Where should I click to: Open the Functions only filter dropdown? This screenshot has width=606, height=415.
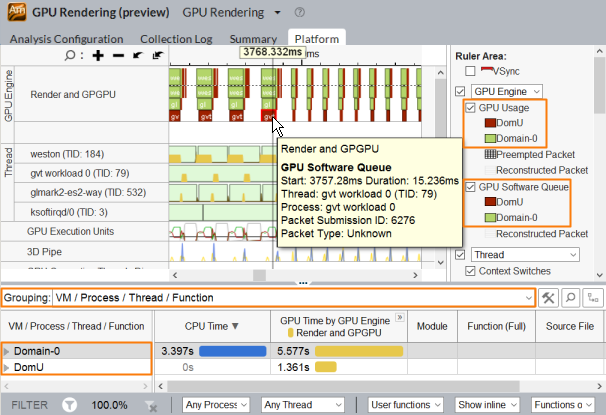563,405
